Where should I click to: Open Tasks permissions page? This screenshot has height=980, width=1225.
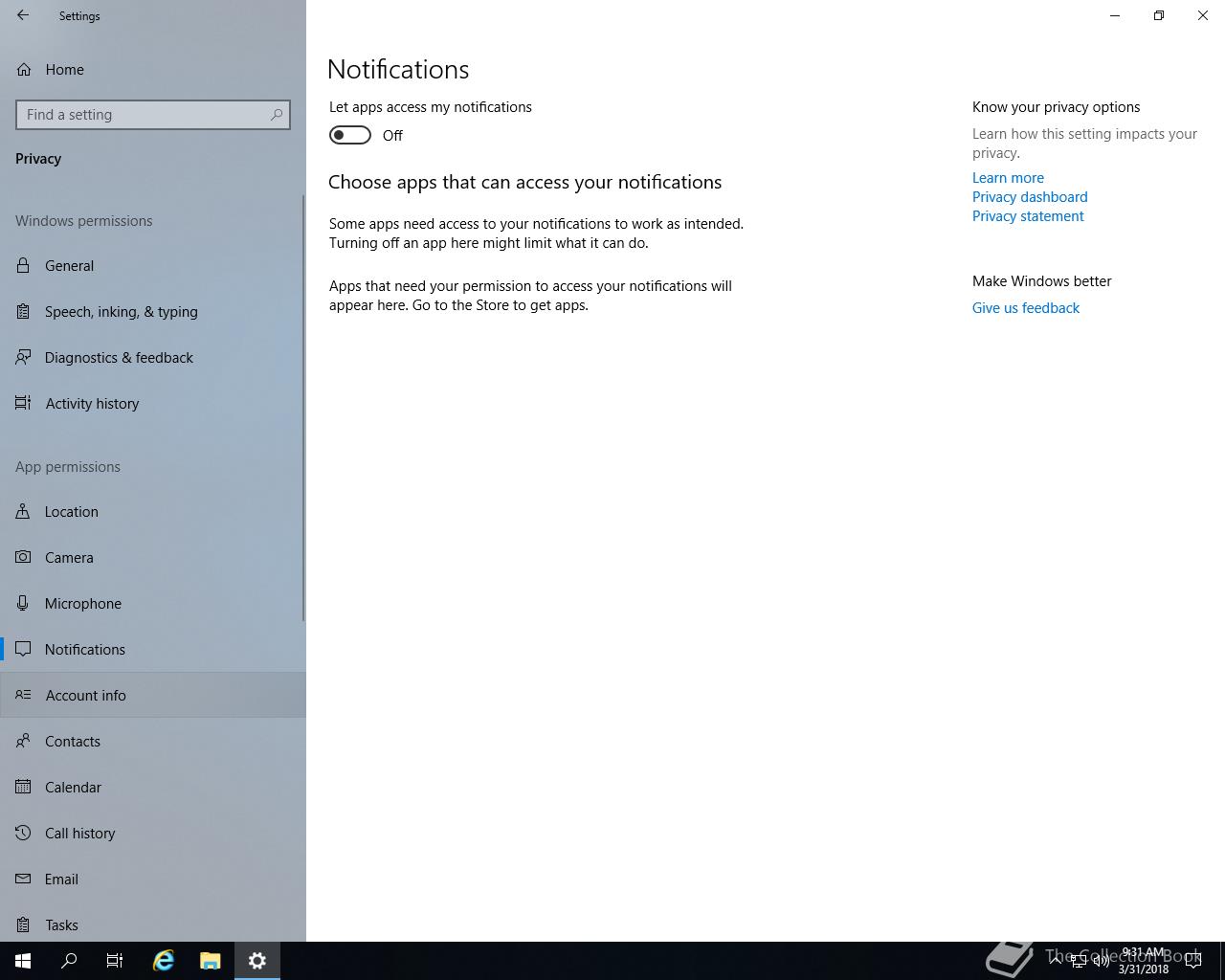click(153, 924)
